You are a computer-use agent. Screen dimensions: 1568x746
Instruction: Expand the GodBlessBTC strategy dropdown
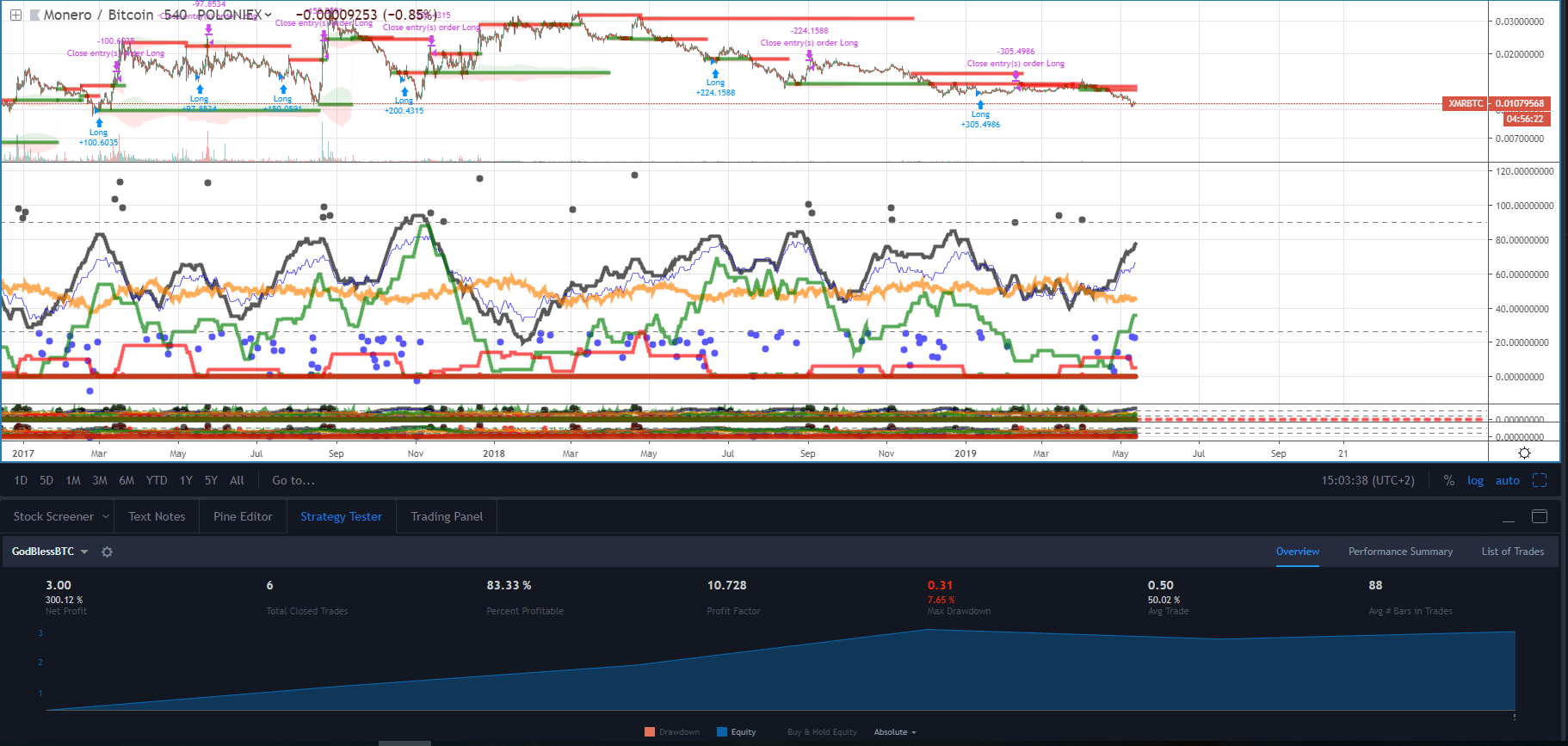pos(84,552)
